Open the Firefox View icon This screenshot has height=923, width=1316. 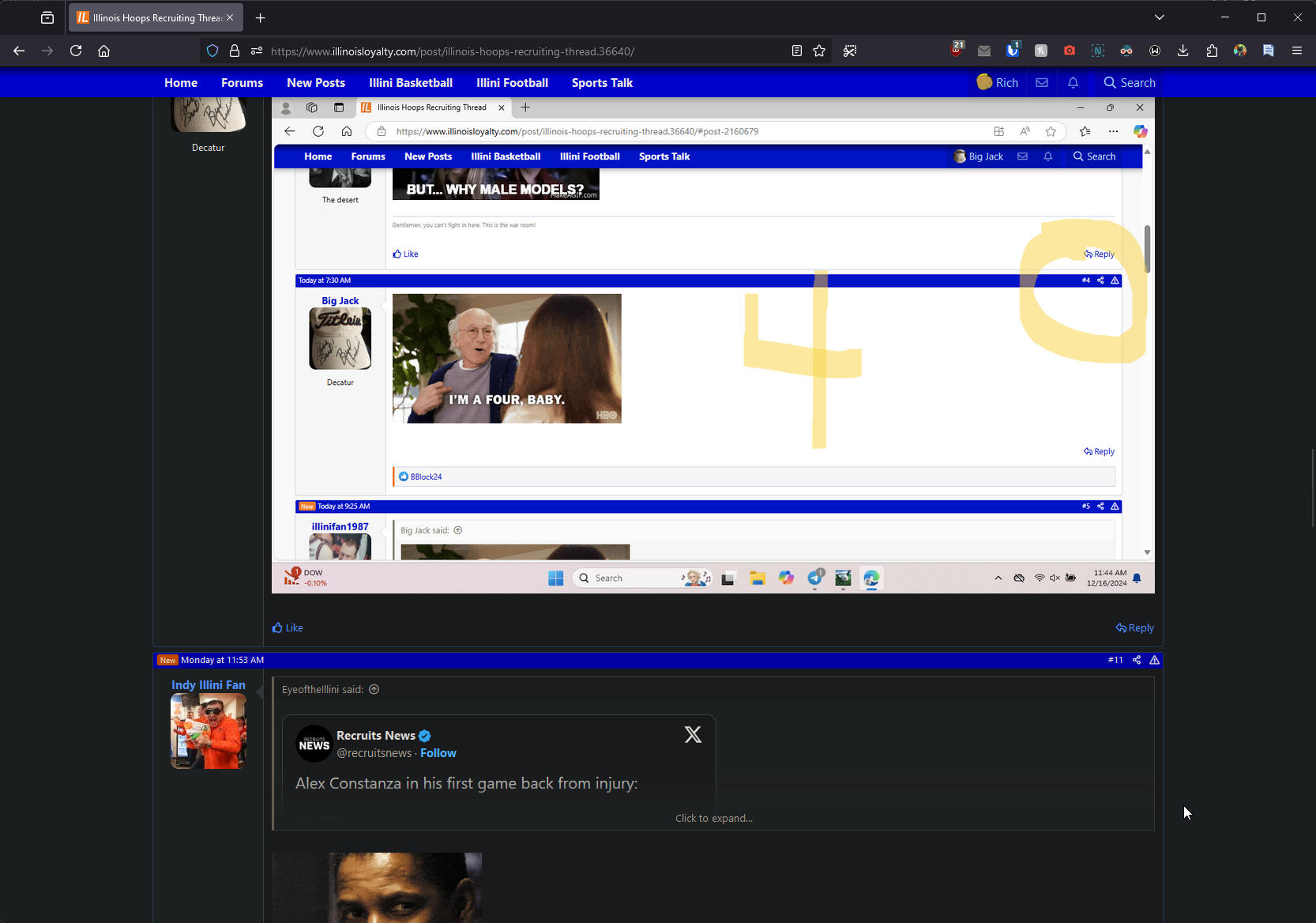47,17
